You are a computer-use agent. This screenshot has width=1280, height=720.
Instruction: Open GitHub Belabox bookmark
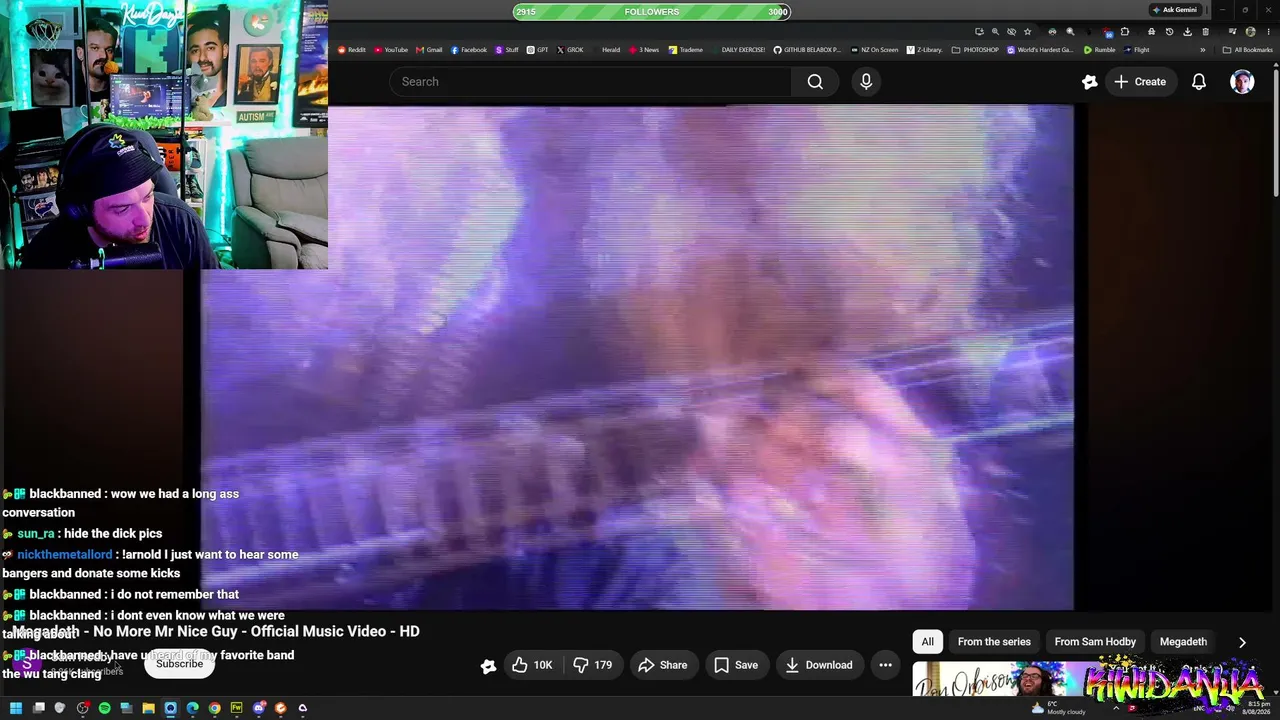[x=807, y=50]
